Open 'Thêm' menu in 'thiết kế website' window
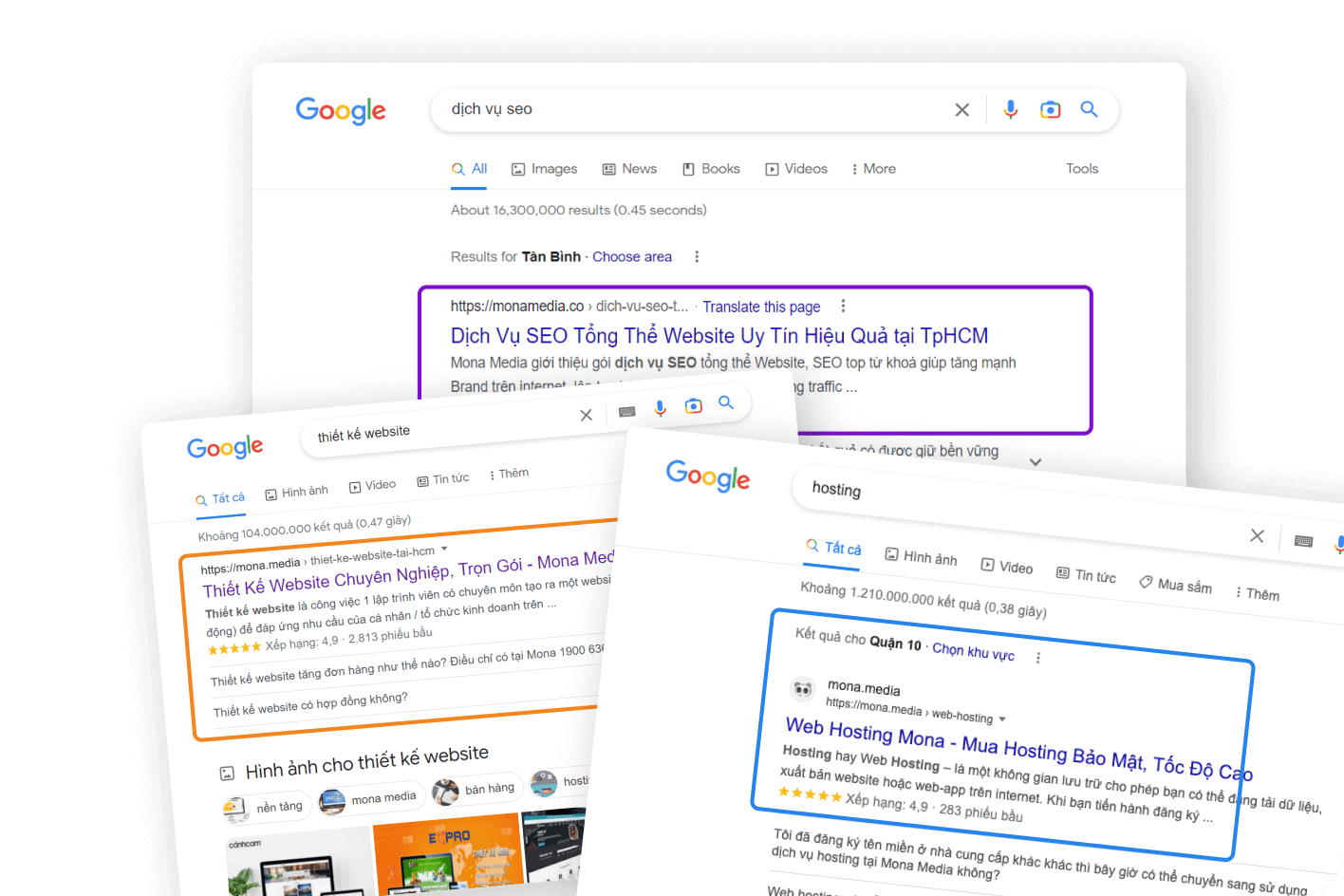Screen dimensions: 1344x896 tap(510, 474)
